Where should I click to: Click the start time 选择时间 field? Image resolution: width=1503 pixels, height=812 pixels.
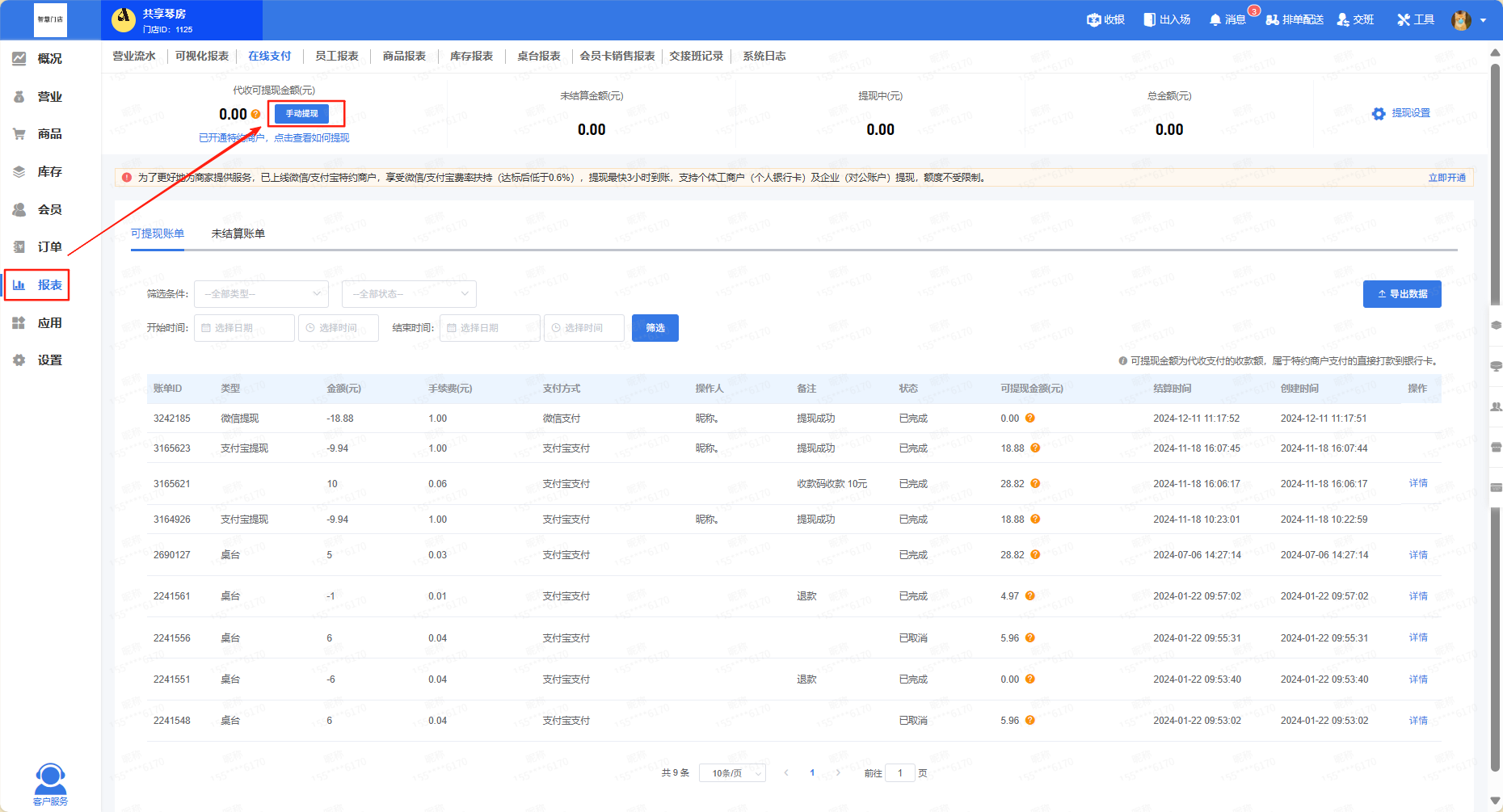point(339,328)
